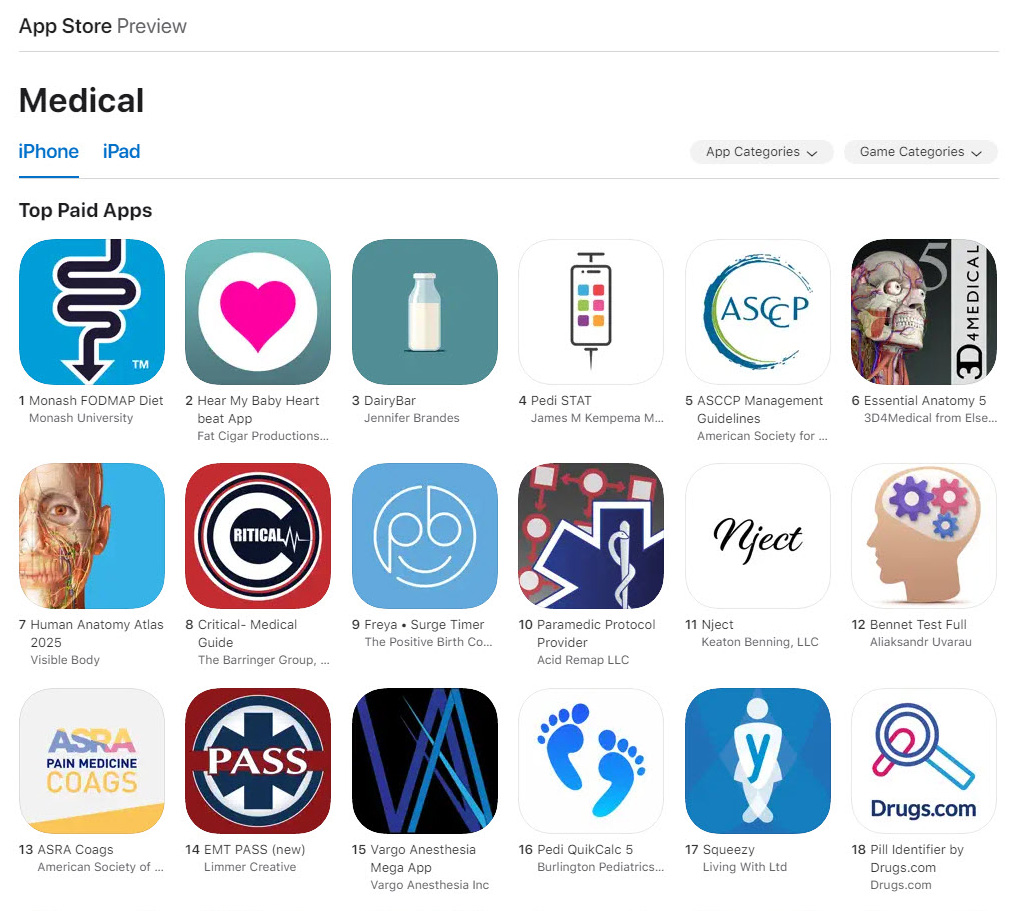Open the Bennet Test Full brain icon
This screenshot has width=1023, height=911.
click(x=924, y=536)
